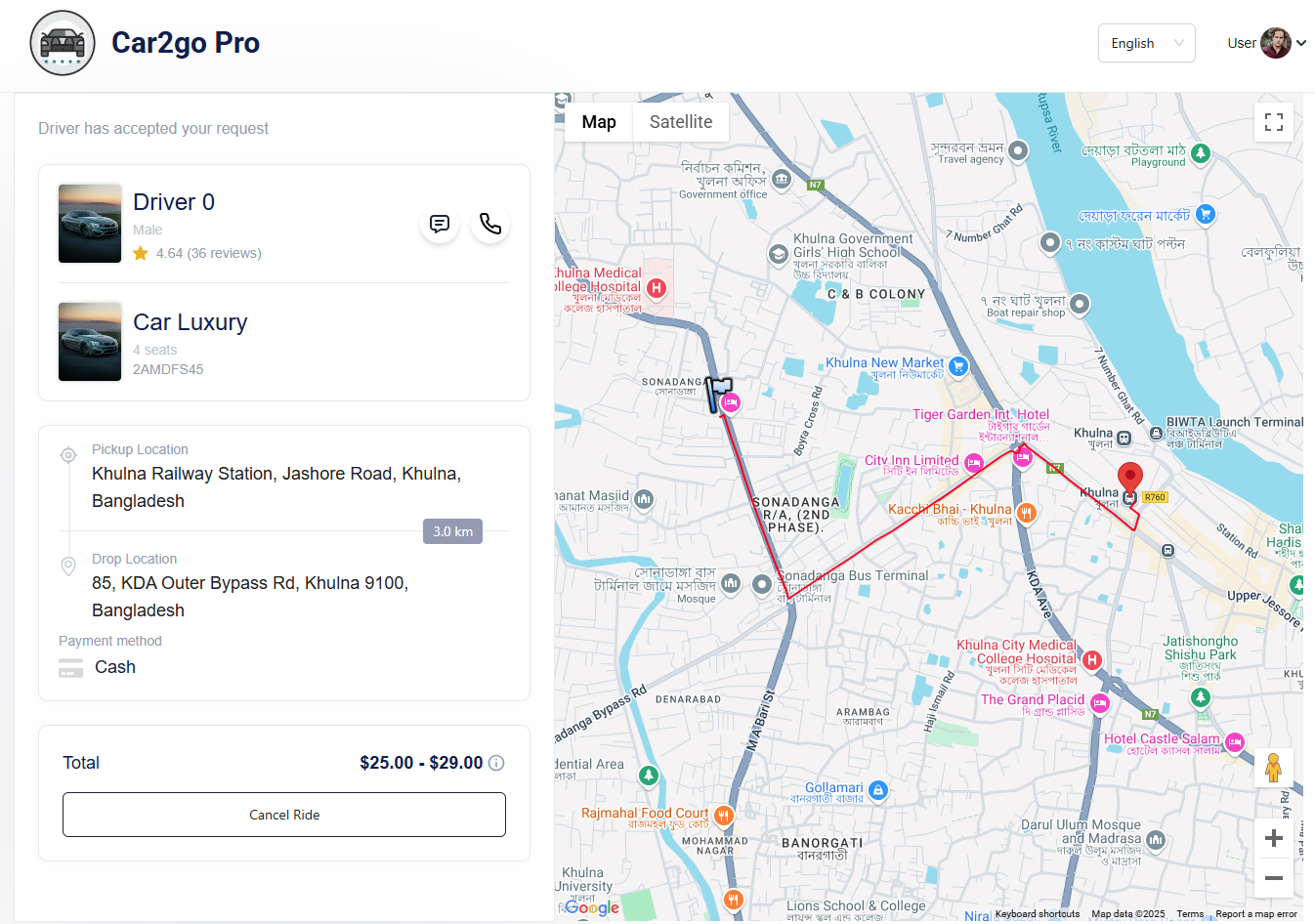
Task: Click the Car2go Pro logo icon
Action: pos(63,43)
